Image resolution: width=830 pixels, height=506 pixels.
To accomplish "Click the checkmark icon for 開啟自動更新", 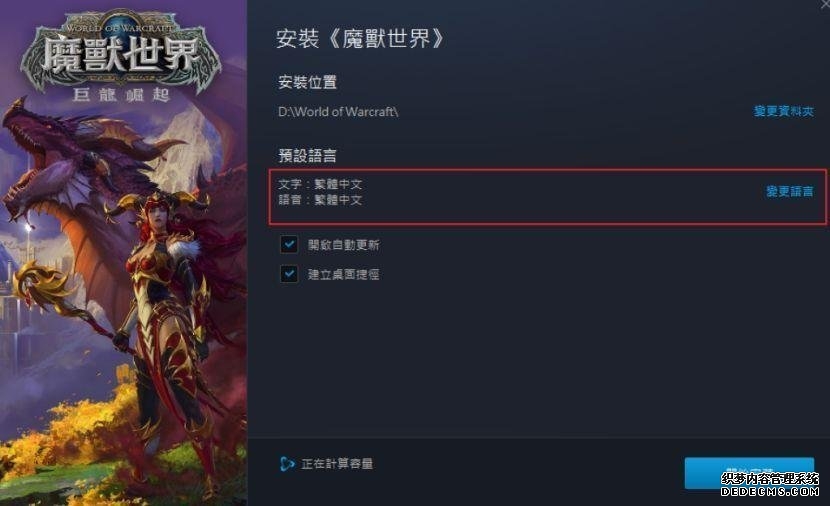I will coord(289,244).
